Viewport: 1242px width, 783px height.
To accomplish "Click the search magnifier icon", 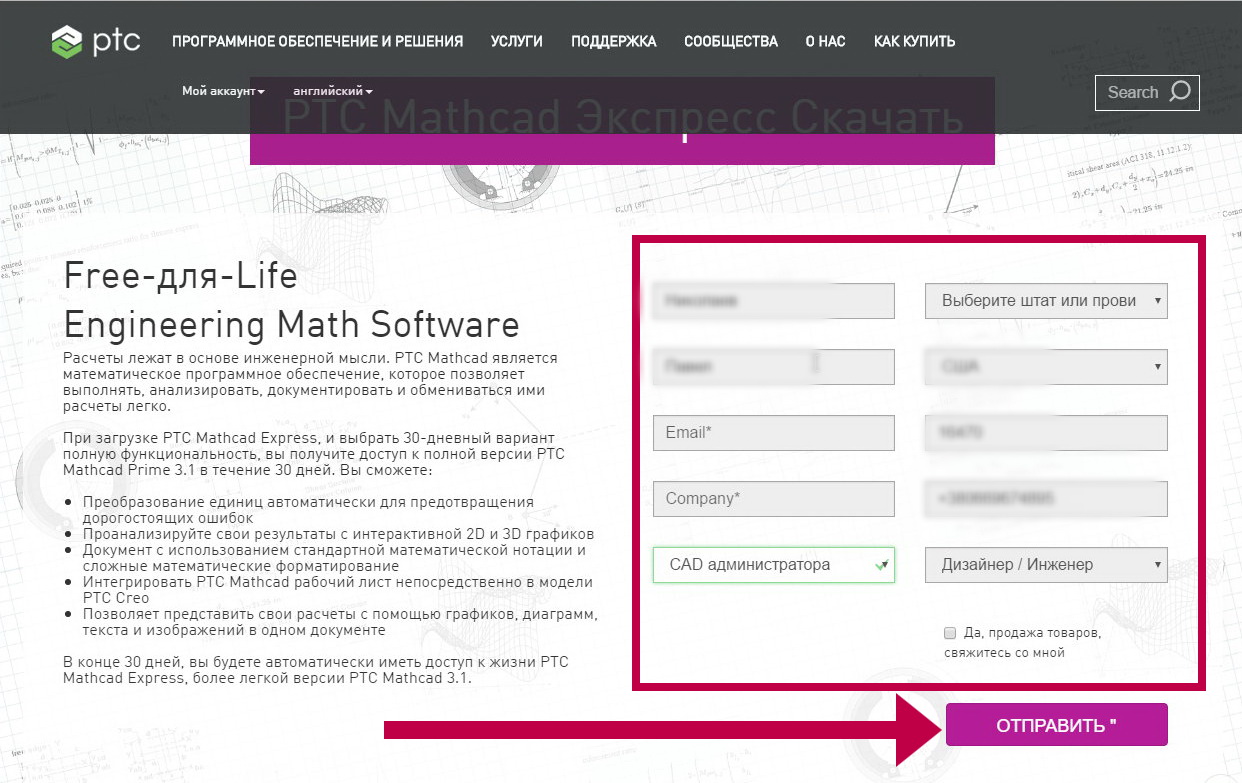I will 1180,92.
